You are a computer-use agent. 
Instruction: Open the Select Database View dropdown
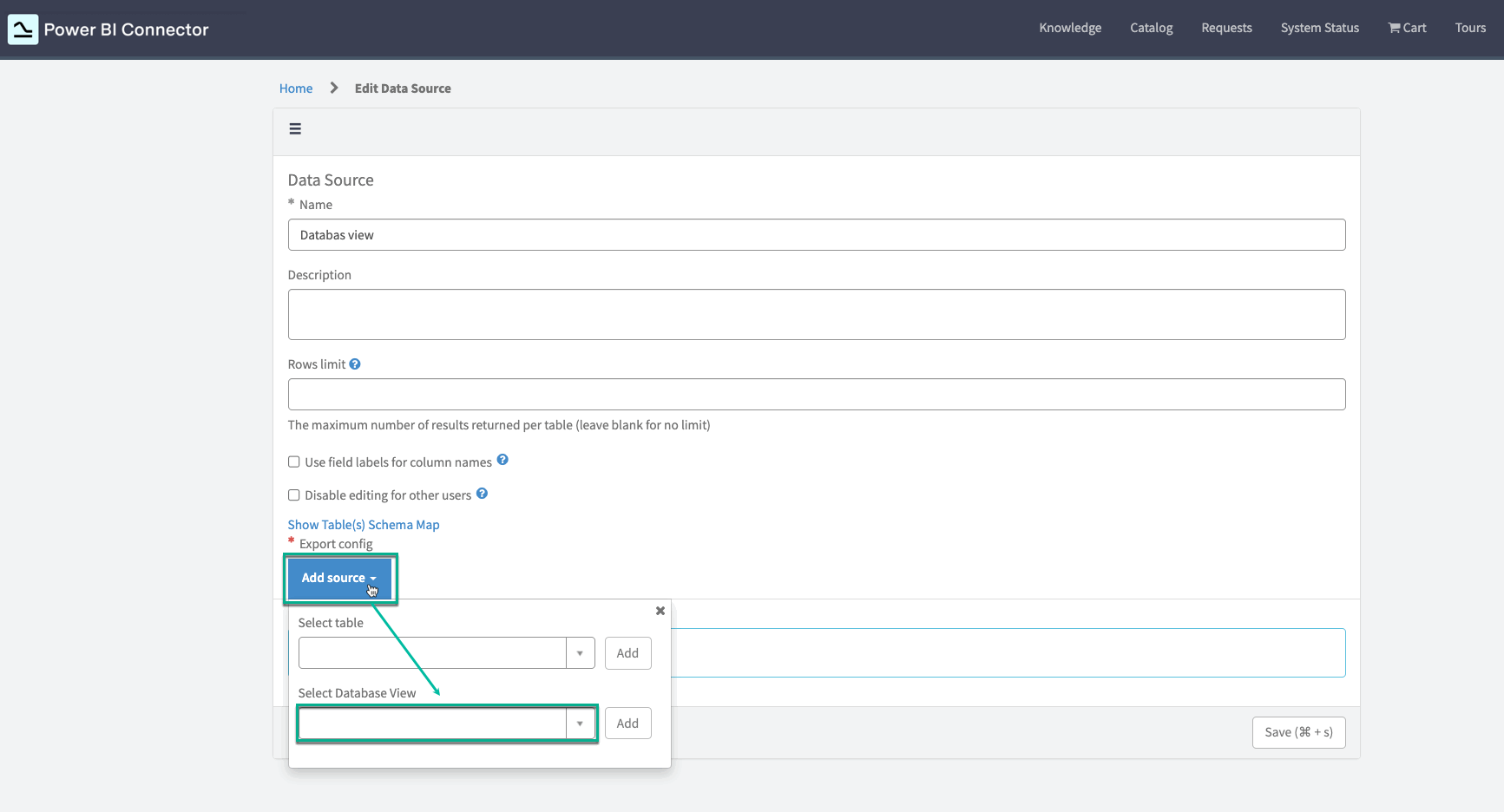coord(580,723)
